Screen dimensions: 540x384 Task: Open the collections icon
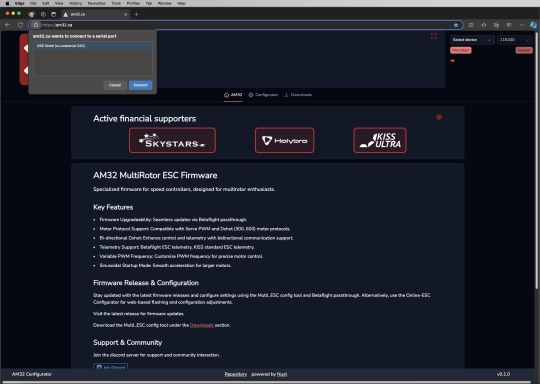coord(496,25)
